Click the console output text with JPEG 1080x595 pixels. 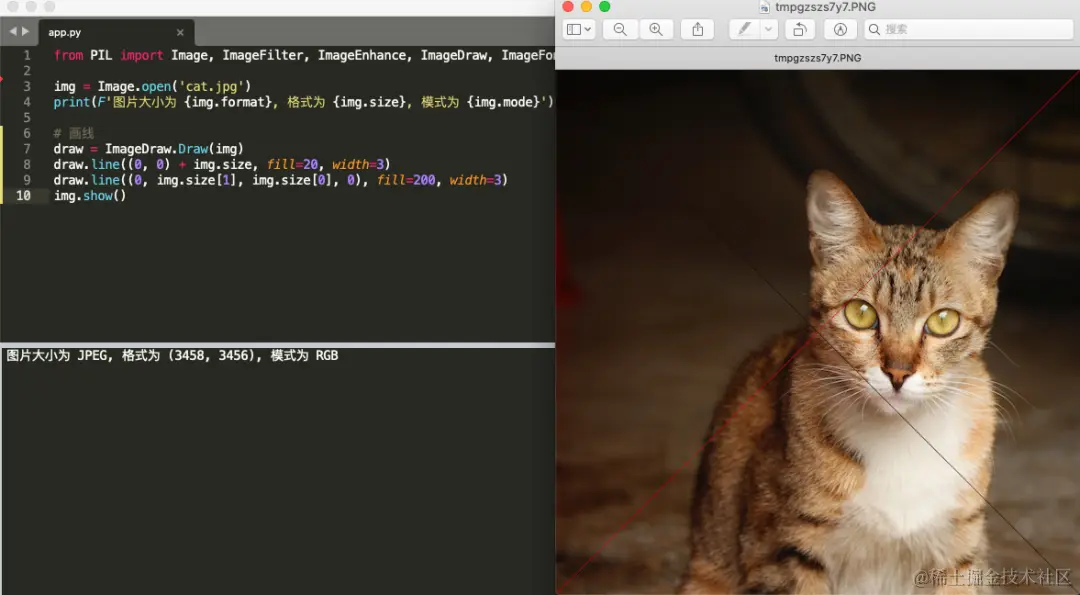[172, 355]
